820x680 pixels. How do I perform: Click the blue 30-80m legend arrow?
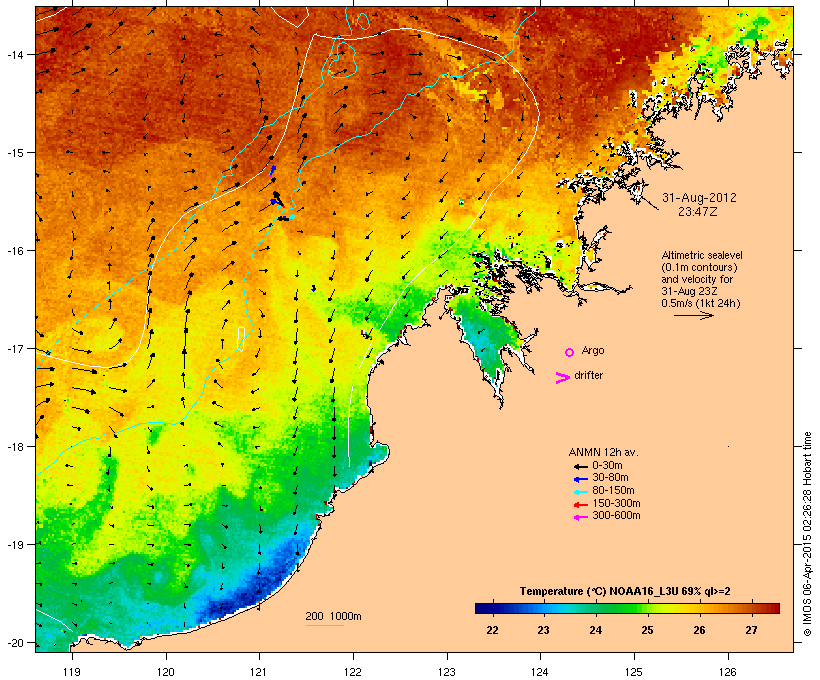point(580,479)
